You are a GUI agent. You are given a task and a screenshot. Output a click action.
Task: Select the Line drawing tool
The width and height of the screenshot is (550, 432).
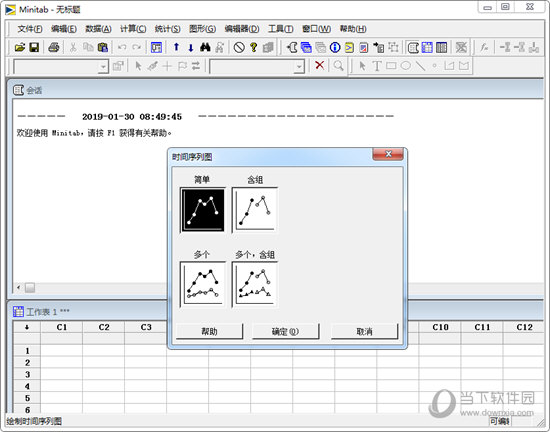pyautogui.click(x=420, y=66)
